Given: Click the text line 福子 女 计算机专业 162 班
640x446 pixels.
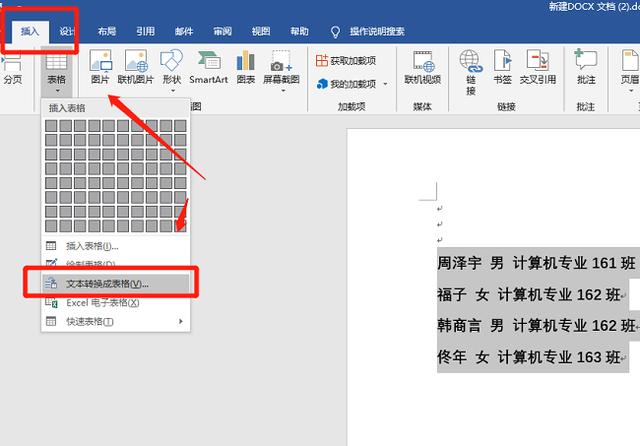Looking at the screenshot, I should pyautogui.click(x=529, y=295).
